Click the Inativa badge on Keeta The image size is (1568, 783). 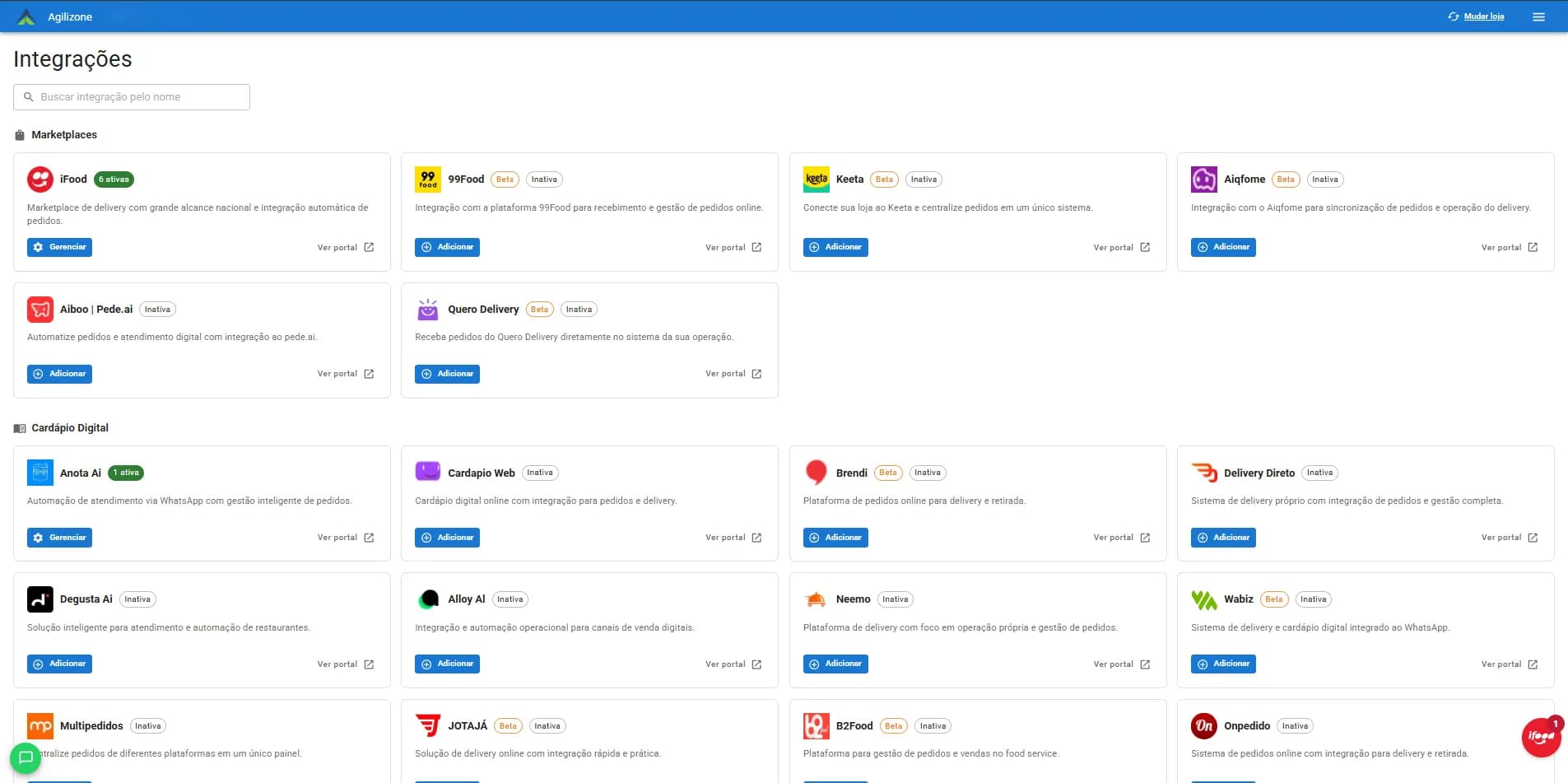(924, 179)
